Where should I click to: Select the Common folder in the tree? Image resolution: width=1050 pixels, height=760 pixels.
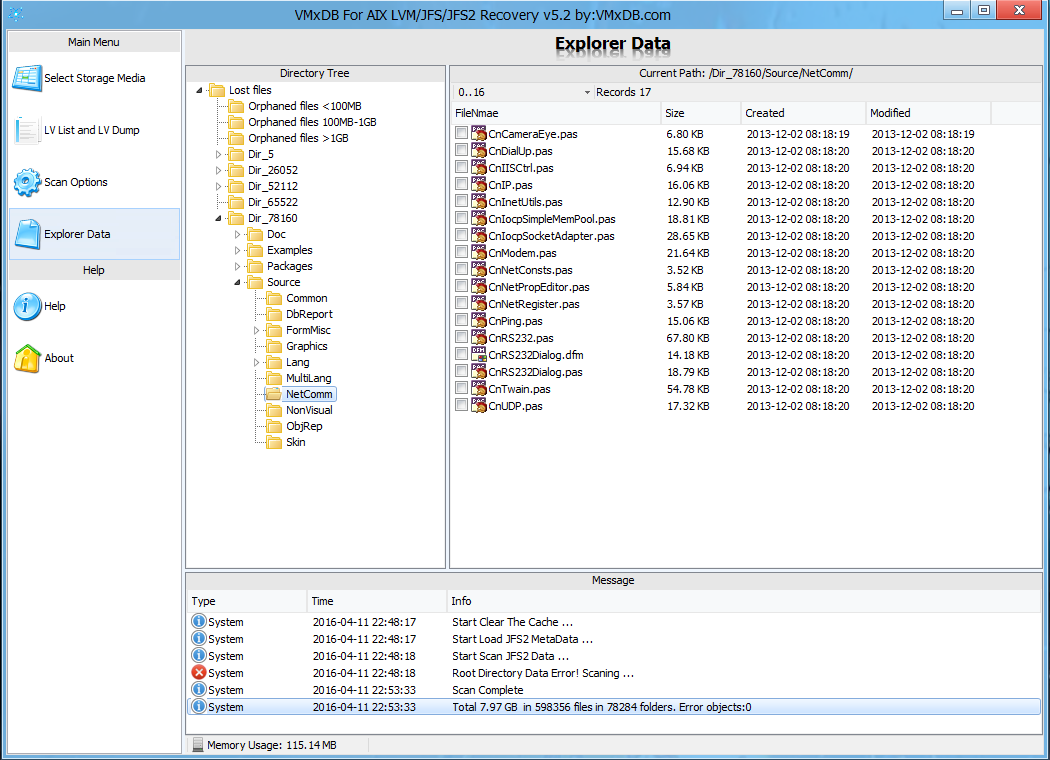tap(307, 298)
